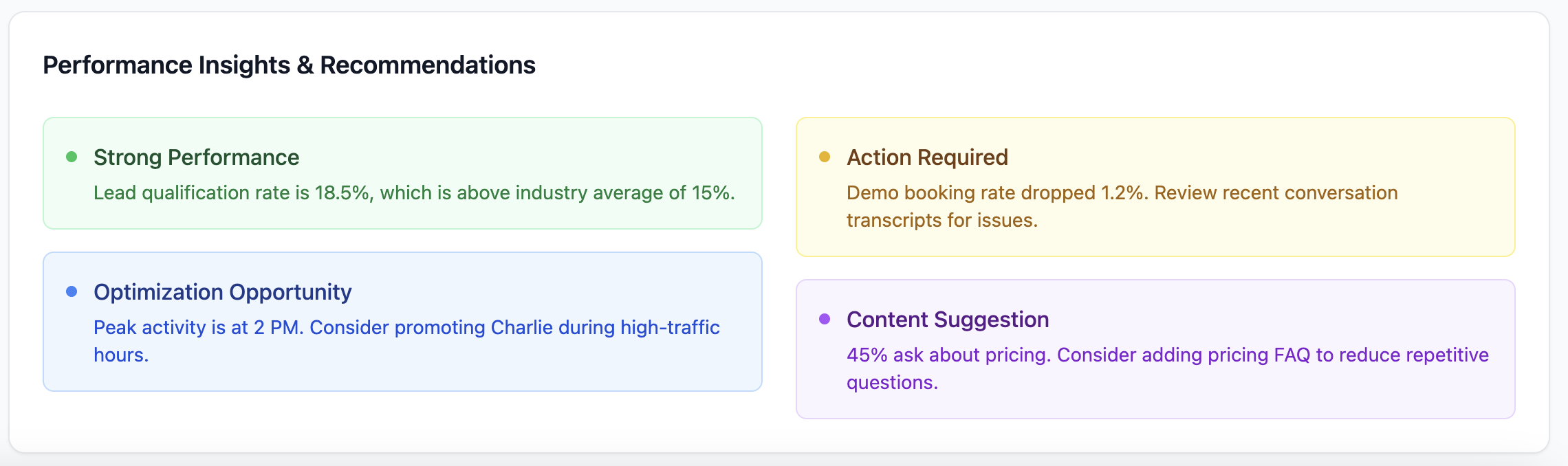Click the 15% industry average figure
This screenshot has height=466, width=1568.
coord(710,193)
